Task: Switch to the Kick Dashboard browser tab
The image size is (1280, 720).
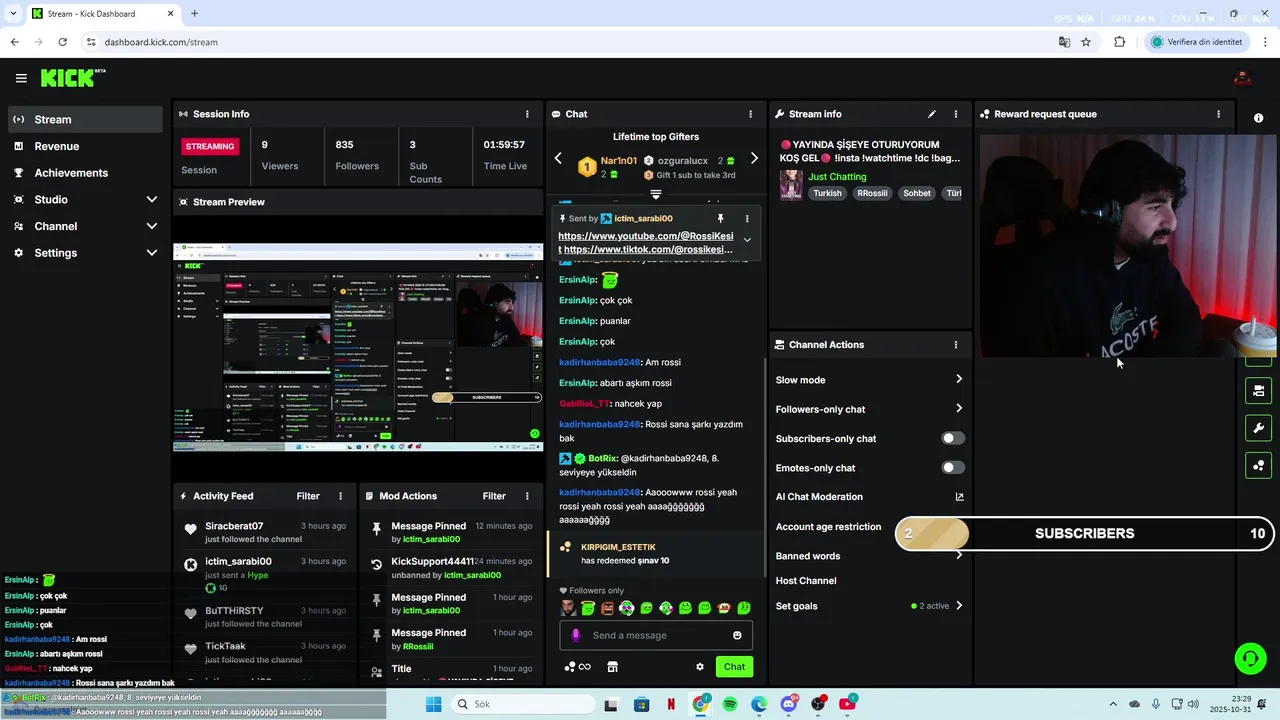Action: pyautogui.click(x=102, y=14)
